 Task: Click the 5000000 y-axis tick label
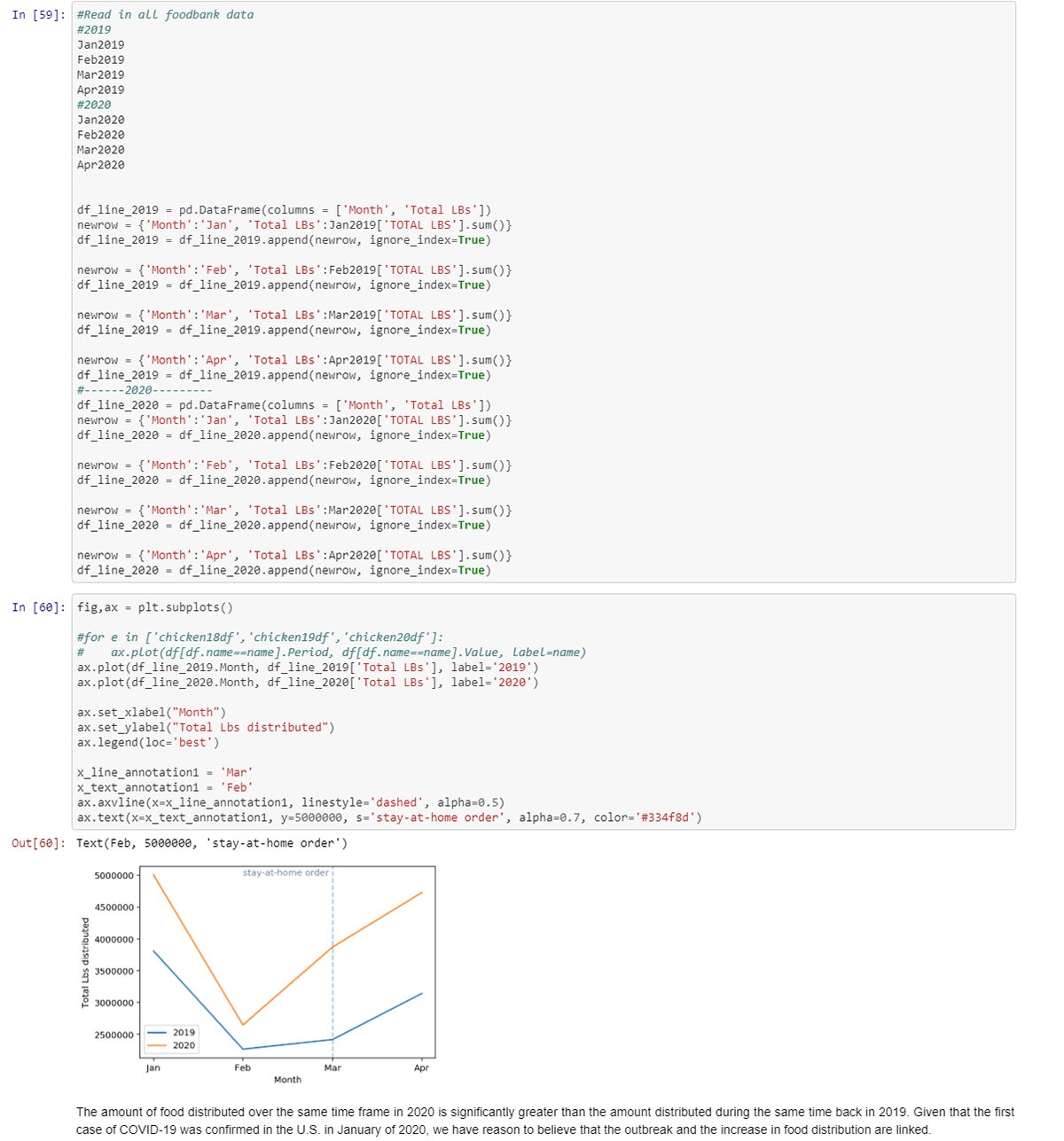click(x=113, y=876)
